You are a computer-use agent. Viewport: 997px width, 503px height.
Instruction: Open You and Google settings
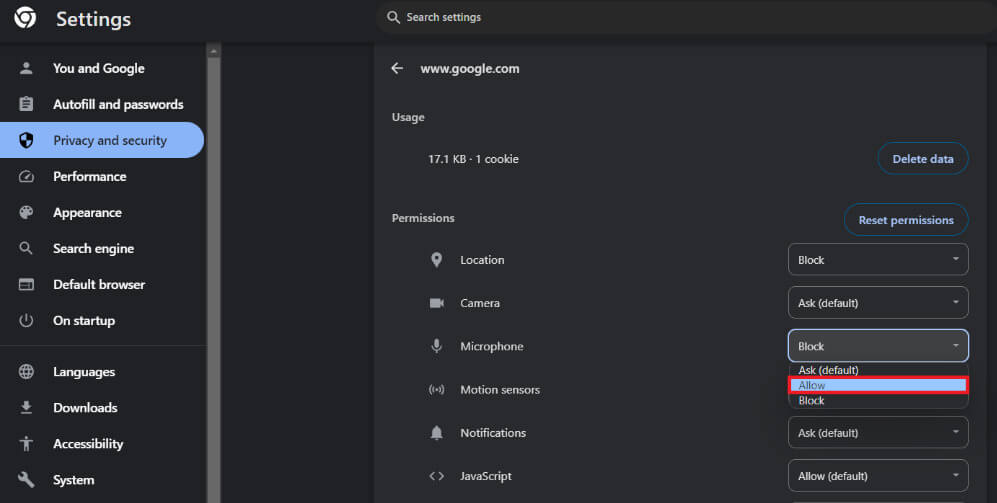(x=102, y=68)
